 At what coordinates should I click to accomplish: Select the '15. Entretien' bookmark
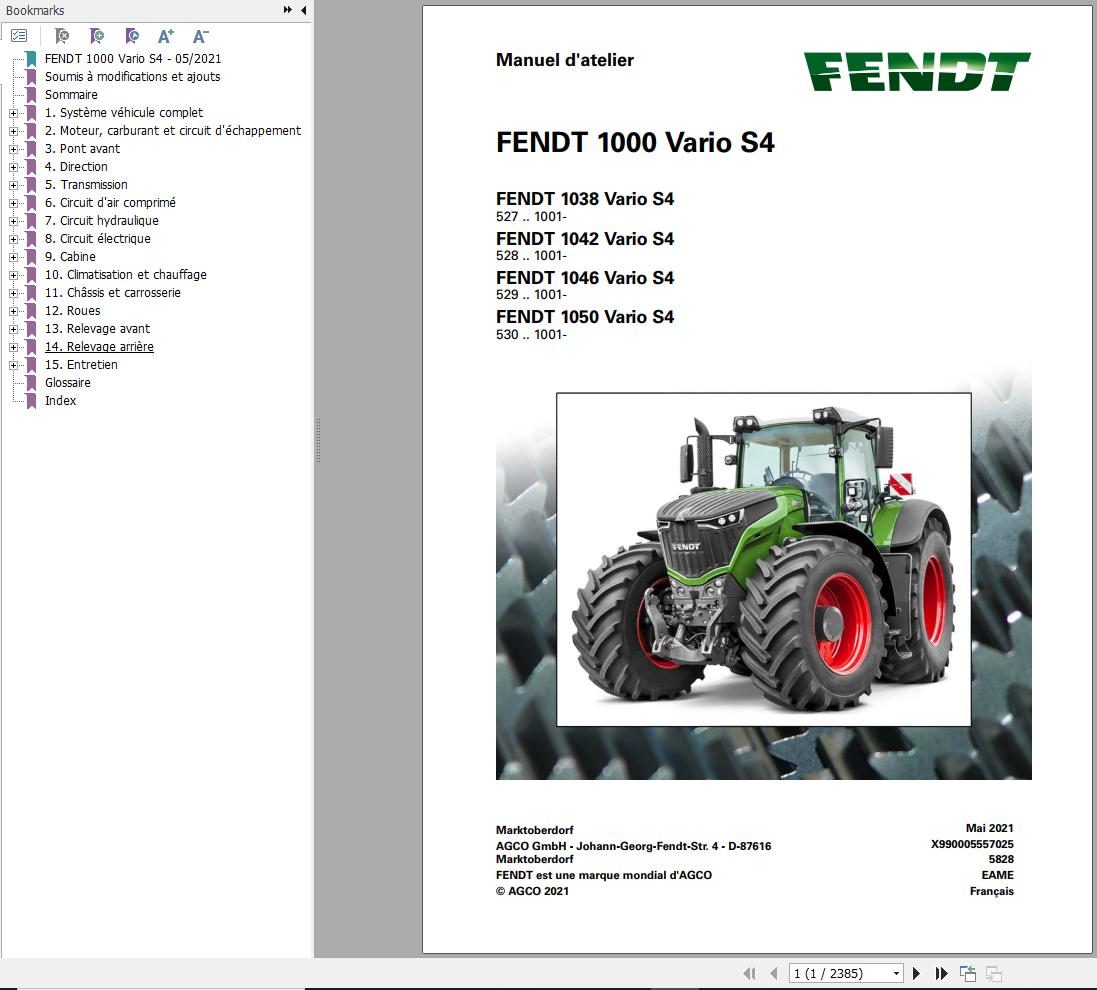[81, 365]
